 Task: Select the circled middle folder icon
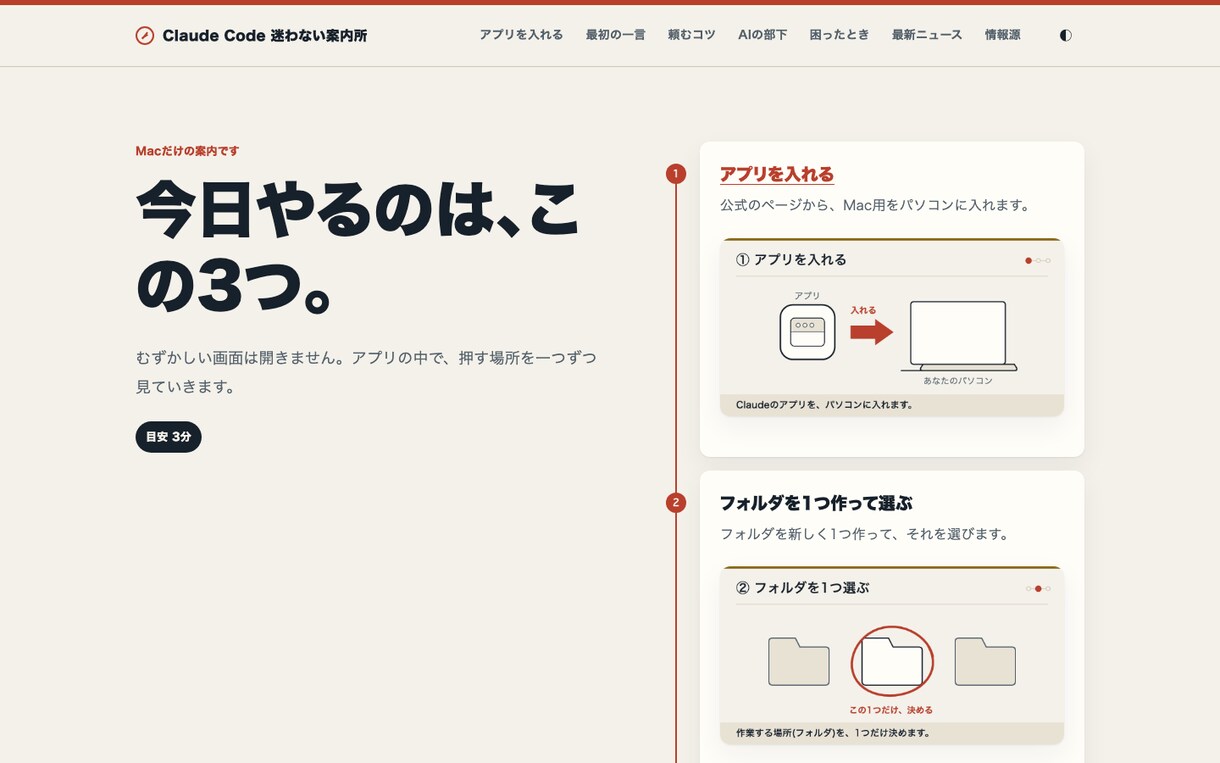coord(892,661)
